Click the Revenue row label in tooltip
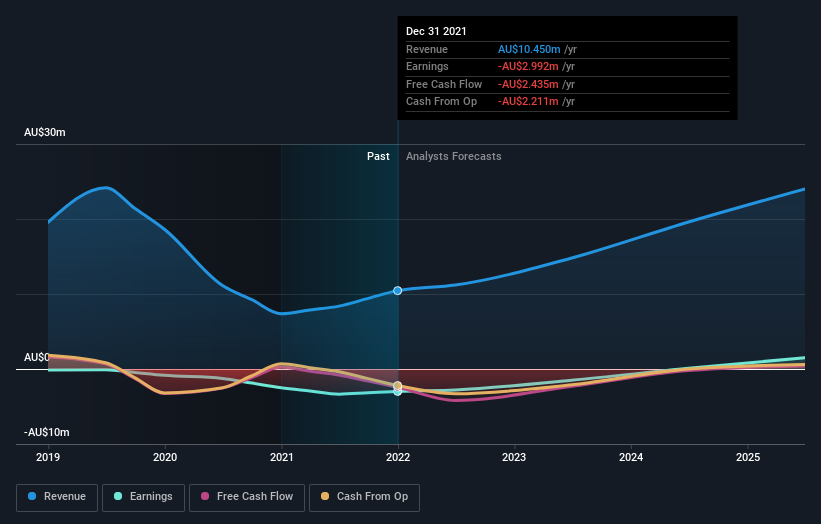 (x=427, y=49)
